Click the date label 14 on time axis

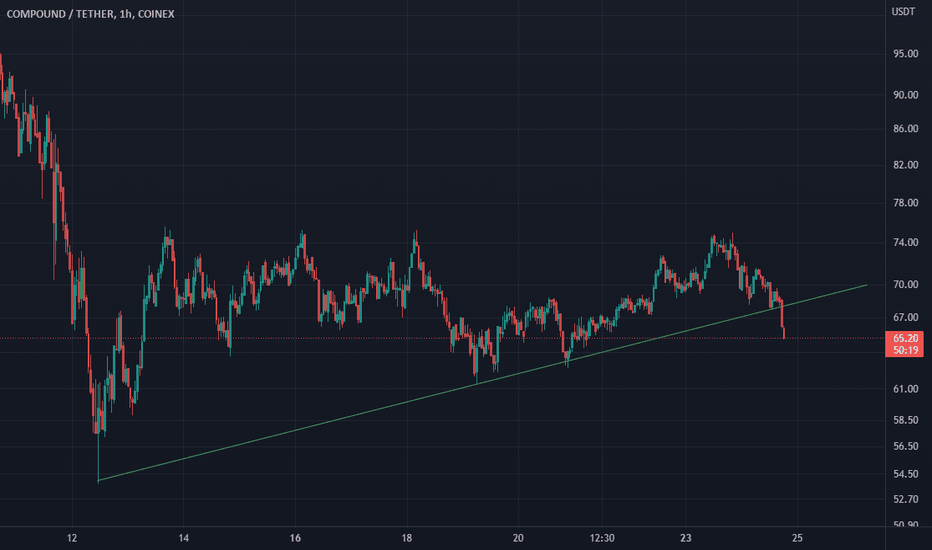[x=184, y=538]
